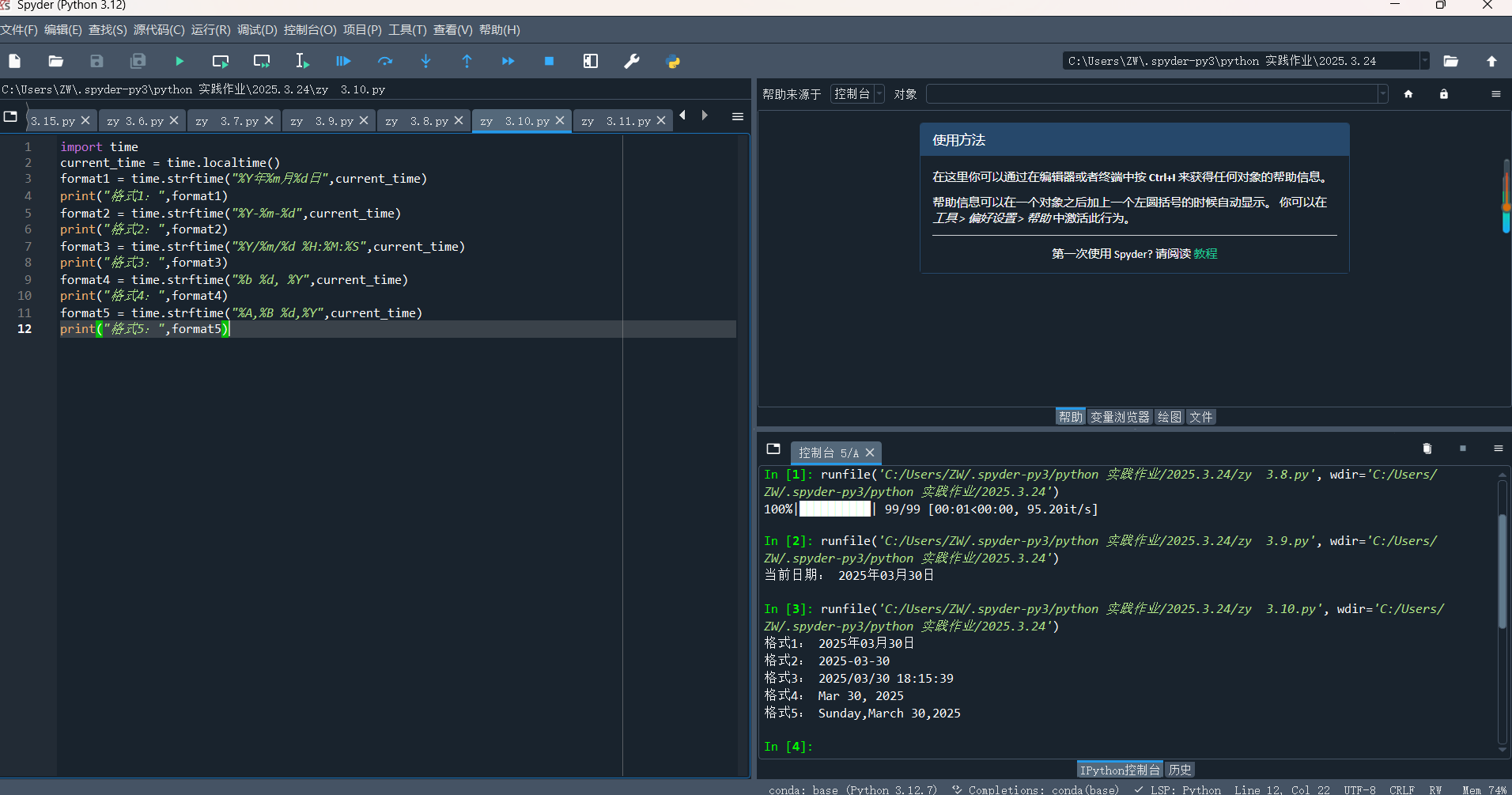Close the zy 3.8.py tab
The height and width of the screenshot is (795, 1512).
pos(459,120)
